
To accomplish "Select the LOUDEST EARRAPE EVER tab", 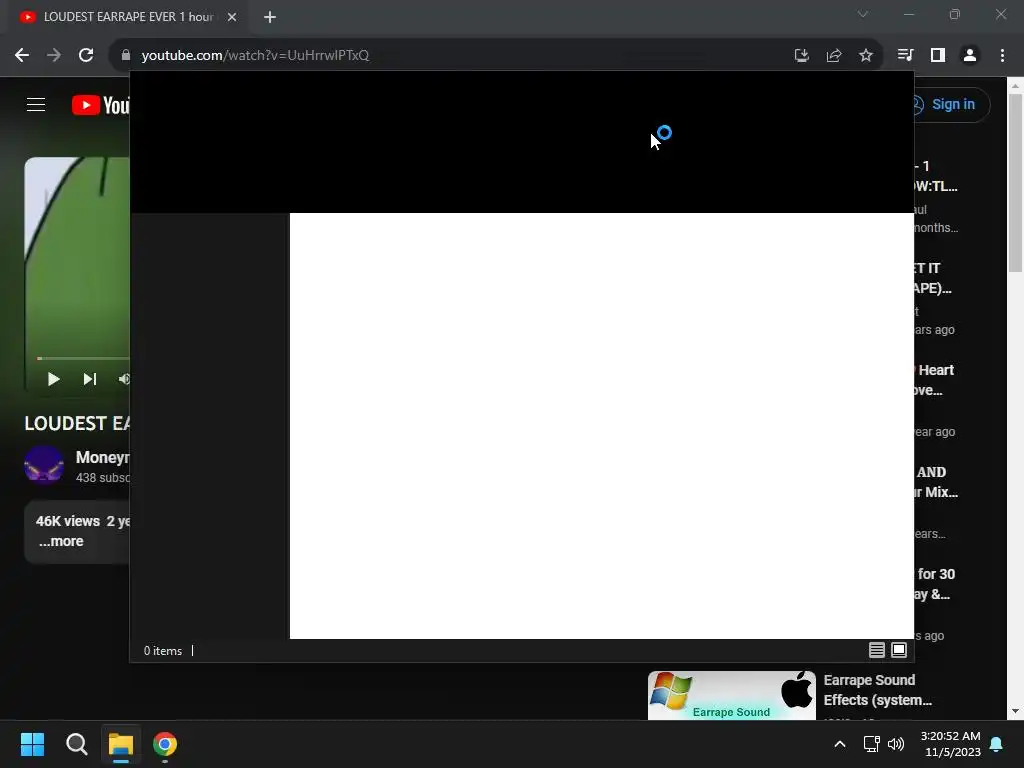I will (x=128, y=18).
